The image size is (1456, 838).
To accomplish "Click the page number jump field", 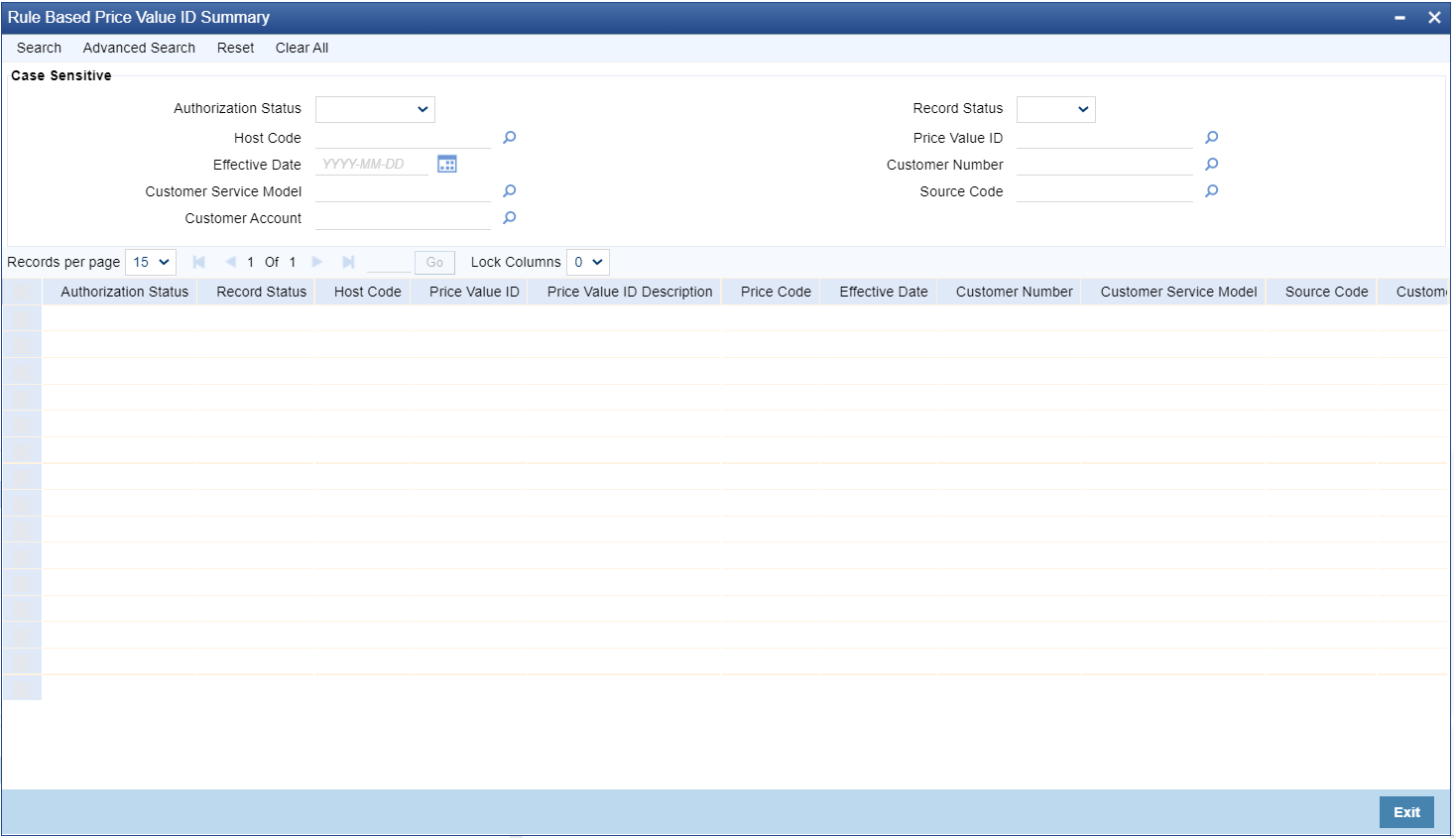I will pos(388,262).
